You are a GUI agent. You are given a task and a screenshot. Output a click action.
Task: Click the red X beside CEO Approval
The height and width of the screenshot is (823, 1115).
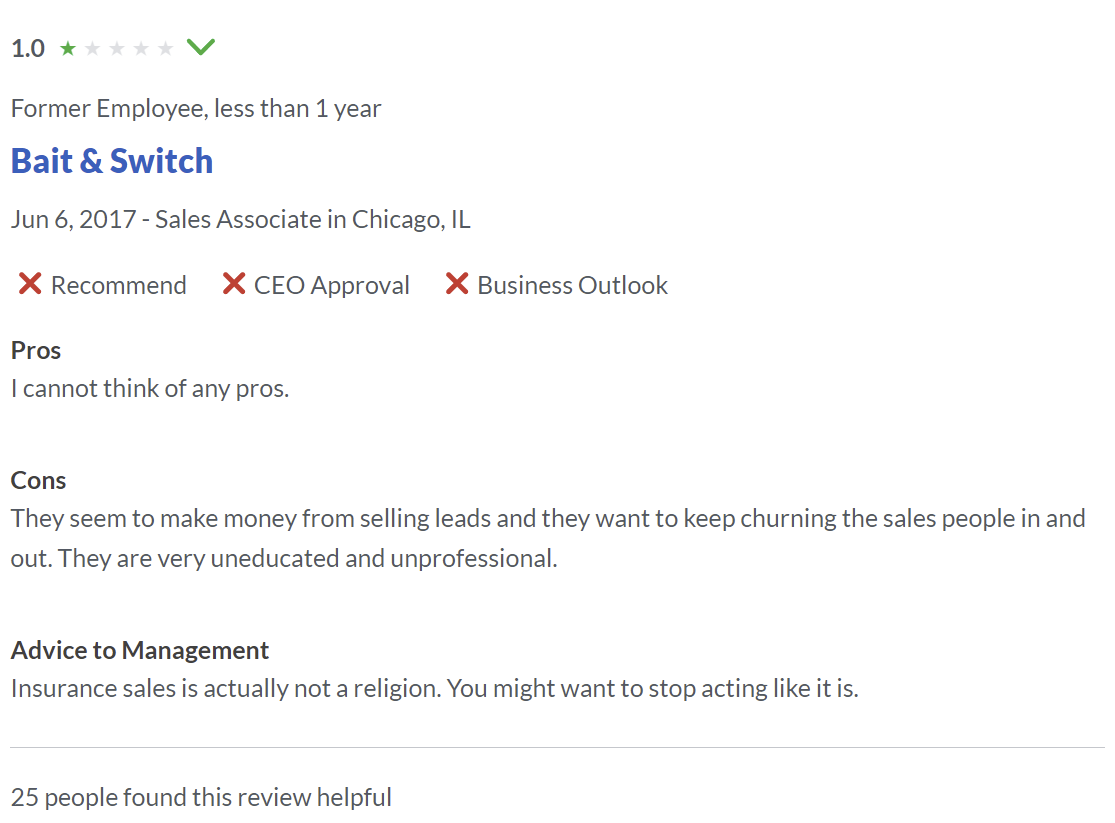[x=234, y=284]
